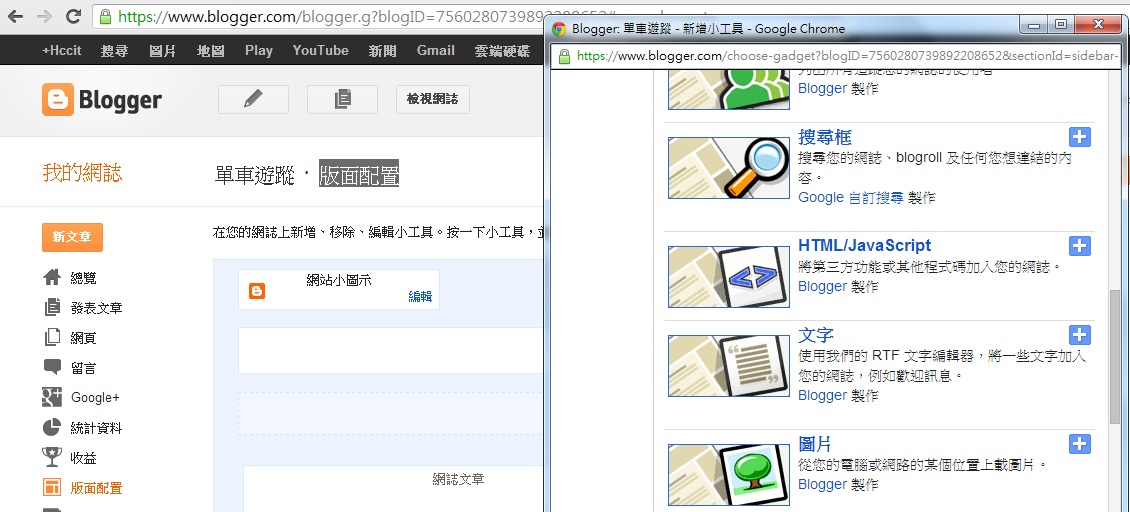Open the 圖片 gadget title link

point(815,443)
